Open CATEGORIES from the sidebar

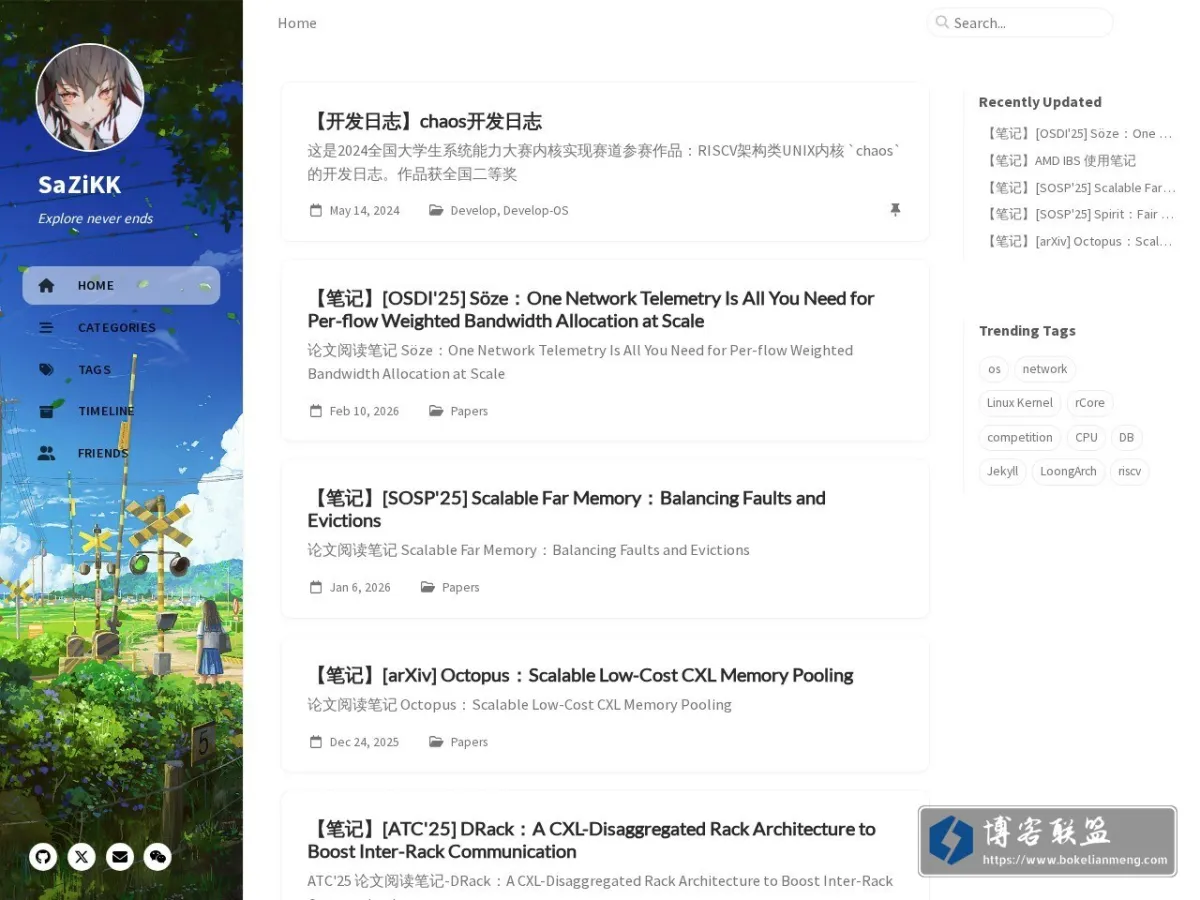(121, 327)
